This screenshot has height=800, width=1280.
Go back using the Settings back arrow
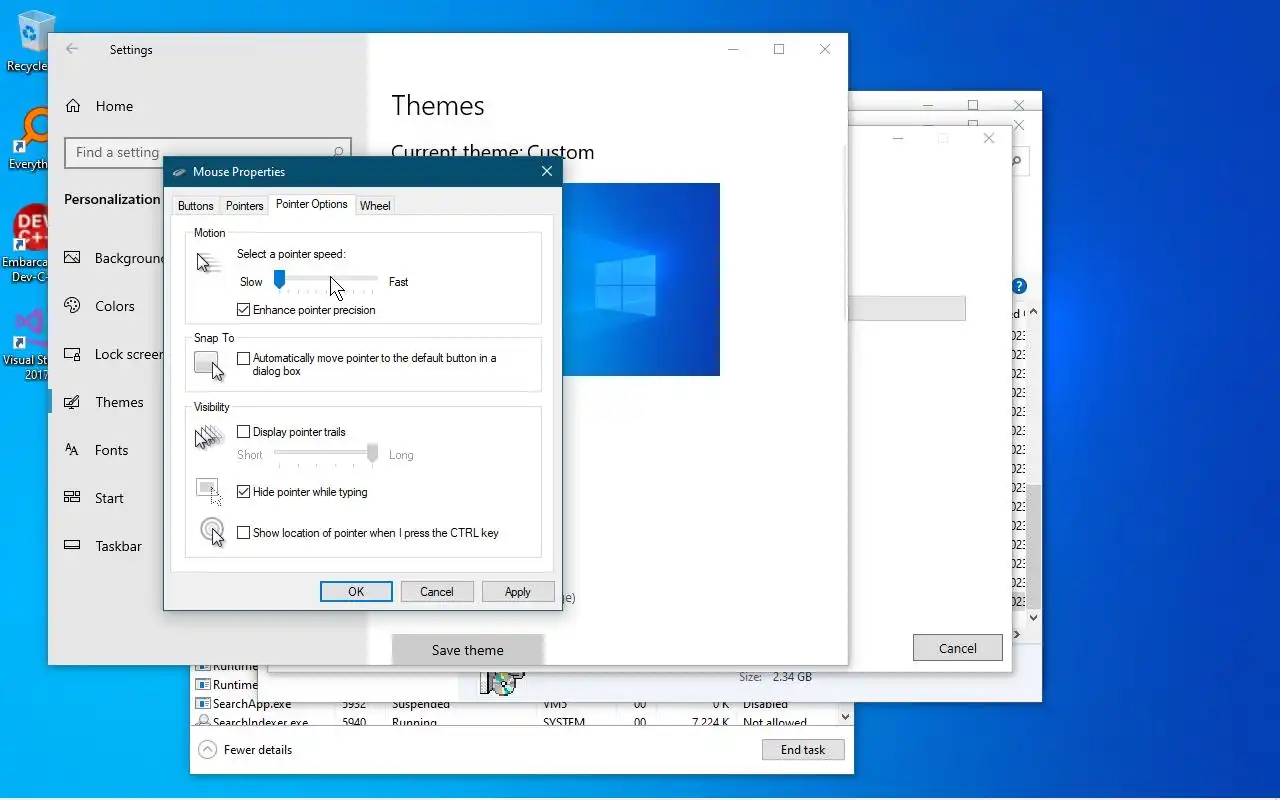[72, 49]
